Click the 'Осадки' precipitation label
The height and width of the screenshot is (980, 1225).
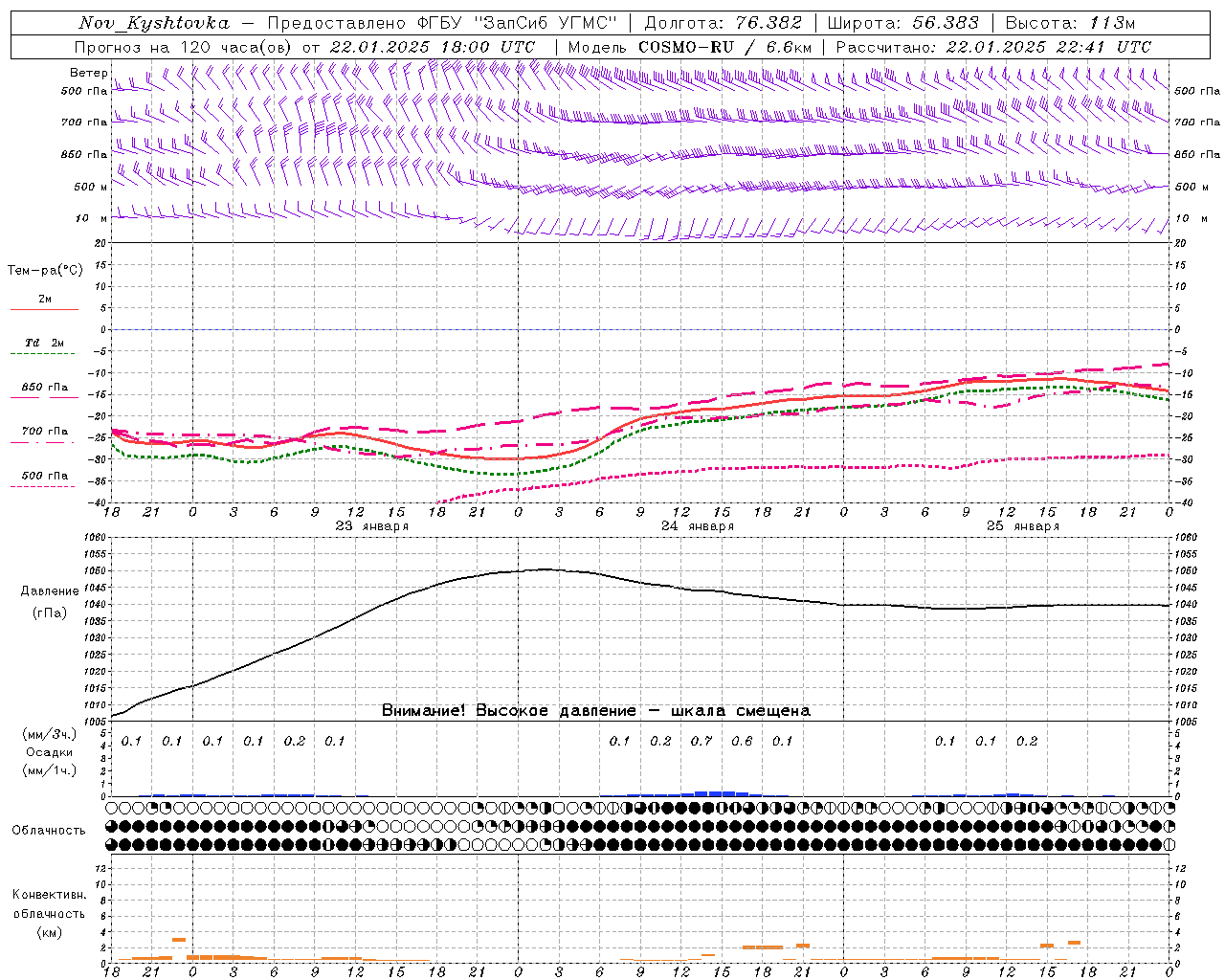(50, 752)
